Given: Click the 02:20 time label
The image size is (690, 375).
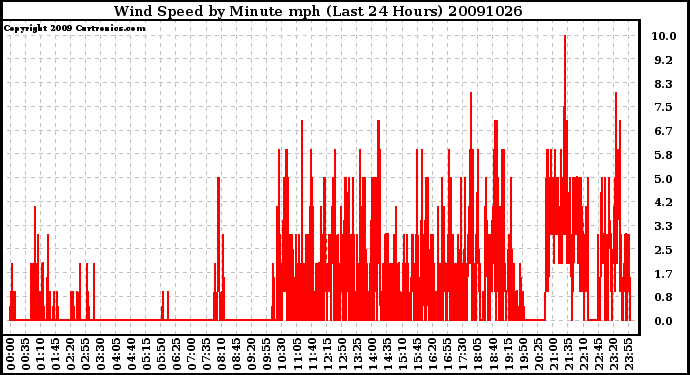Looking at the screenshot, I should (x=71, y=354).
